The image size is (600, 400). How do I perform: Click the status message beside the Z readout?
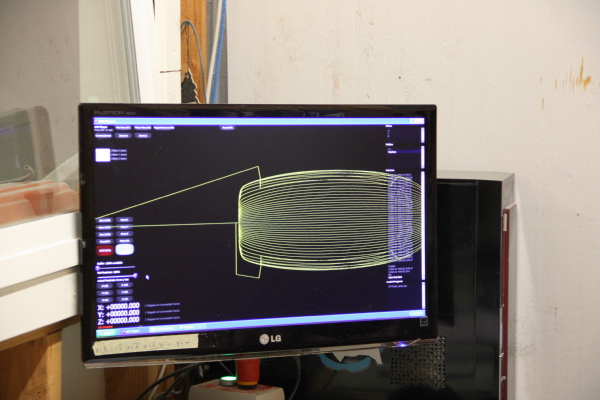point(162,318)
